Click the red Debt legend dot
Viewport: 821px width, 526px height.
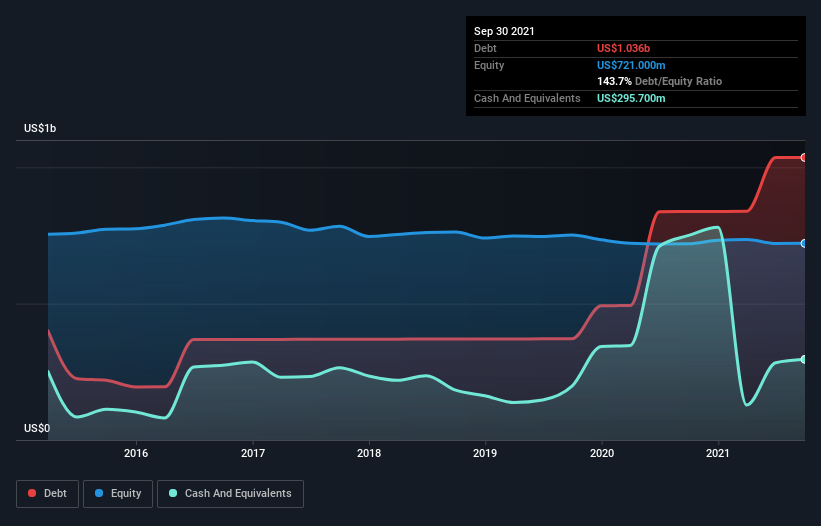coord(32,493)
